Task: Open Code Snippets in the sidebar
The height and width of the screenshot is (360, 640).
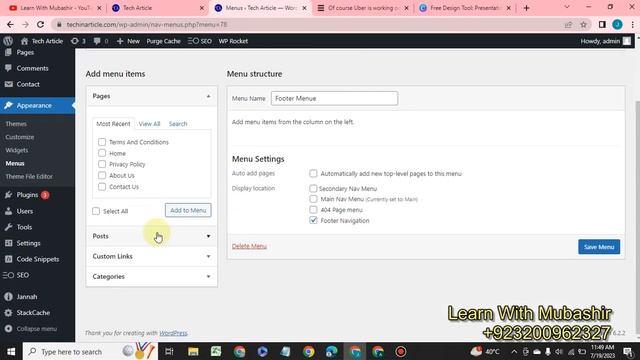Action: click(38, 259)
